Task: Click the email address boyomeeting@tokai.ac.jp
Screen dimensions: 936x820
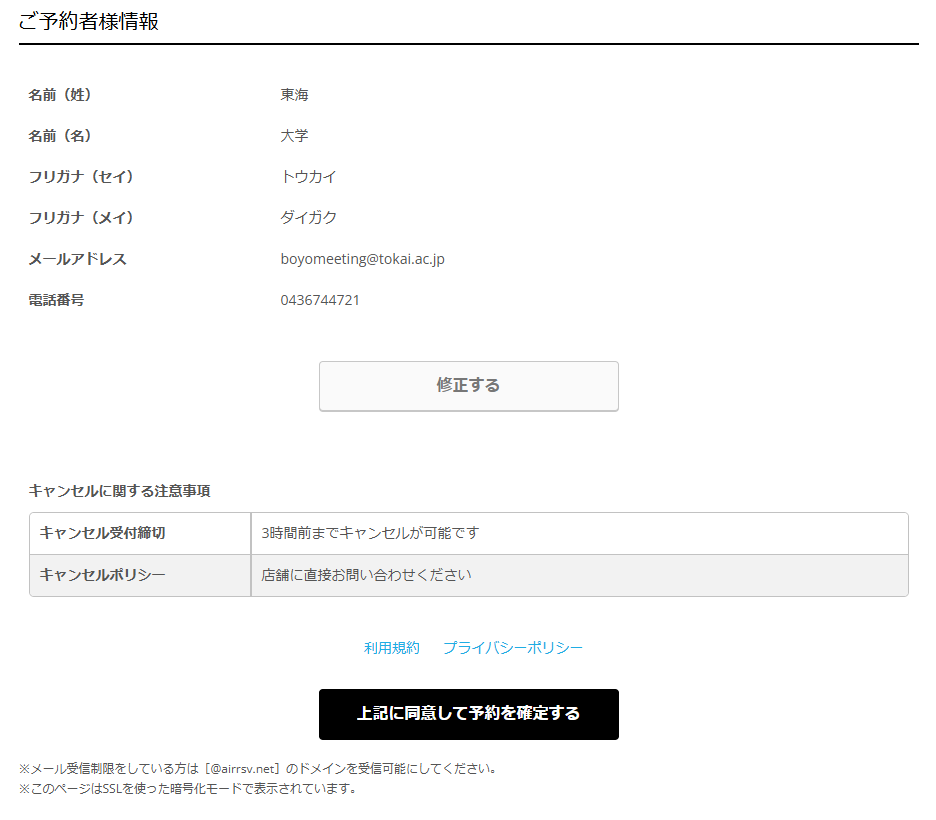Action: tap(362, 259)
